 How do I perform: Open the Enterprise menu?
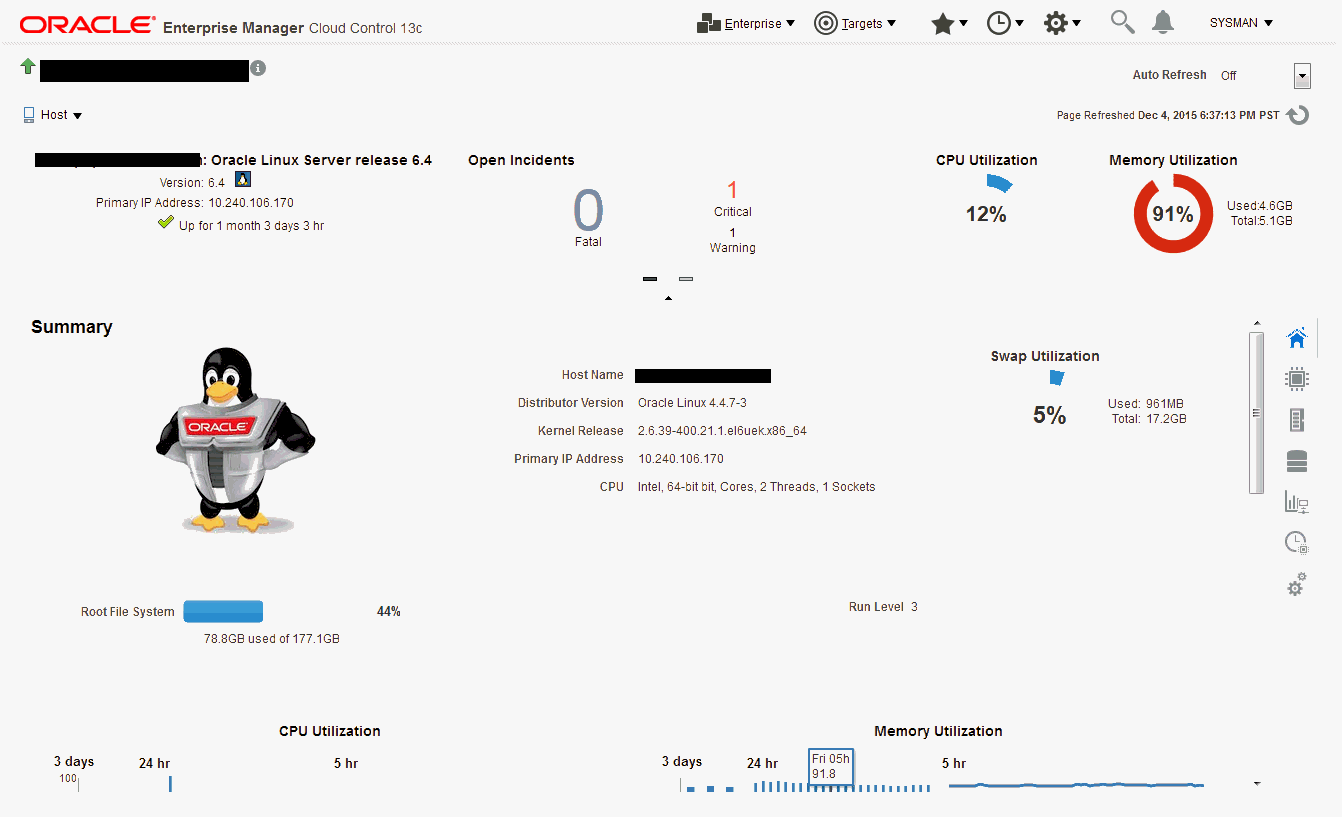(x=746, y=23)
